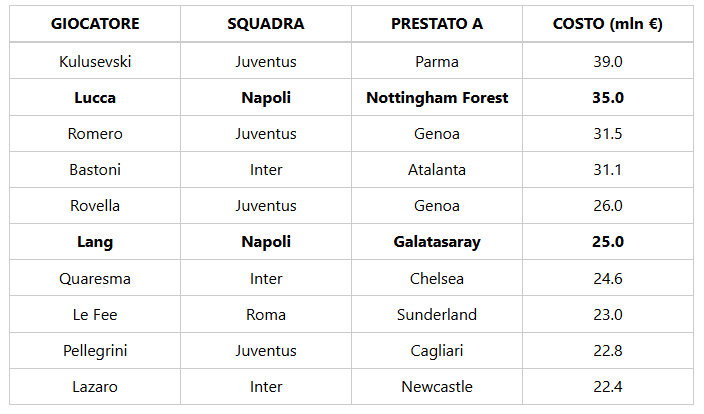
Task: Select the Rovella player cell
Action: coord(95,206)
